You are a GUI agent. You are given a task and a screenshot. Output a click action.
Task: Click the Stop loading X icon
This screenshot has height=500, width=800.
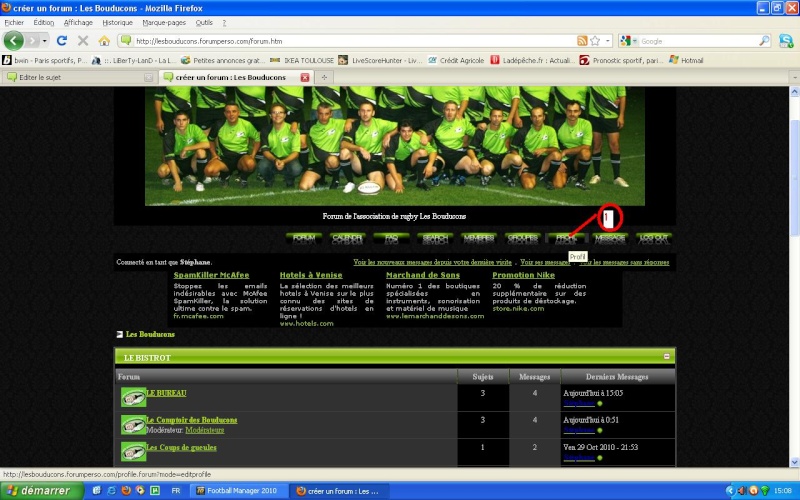(83, 41)
